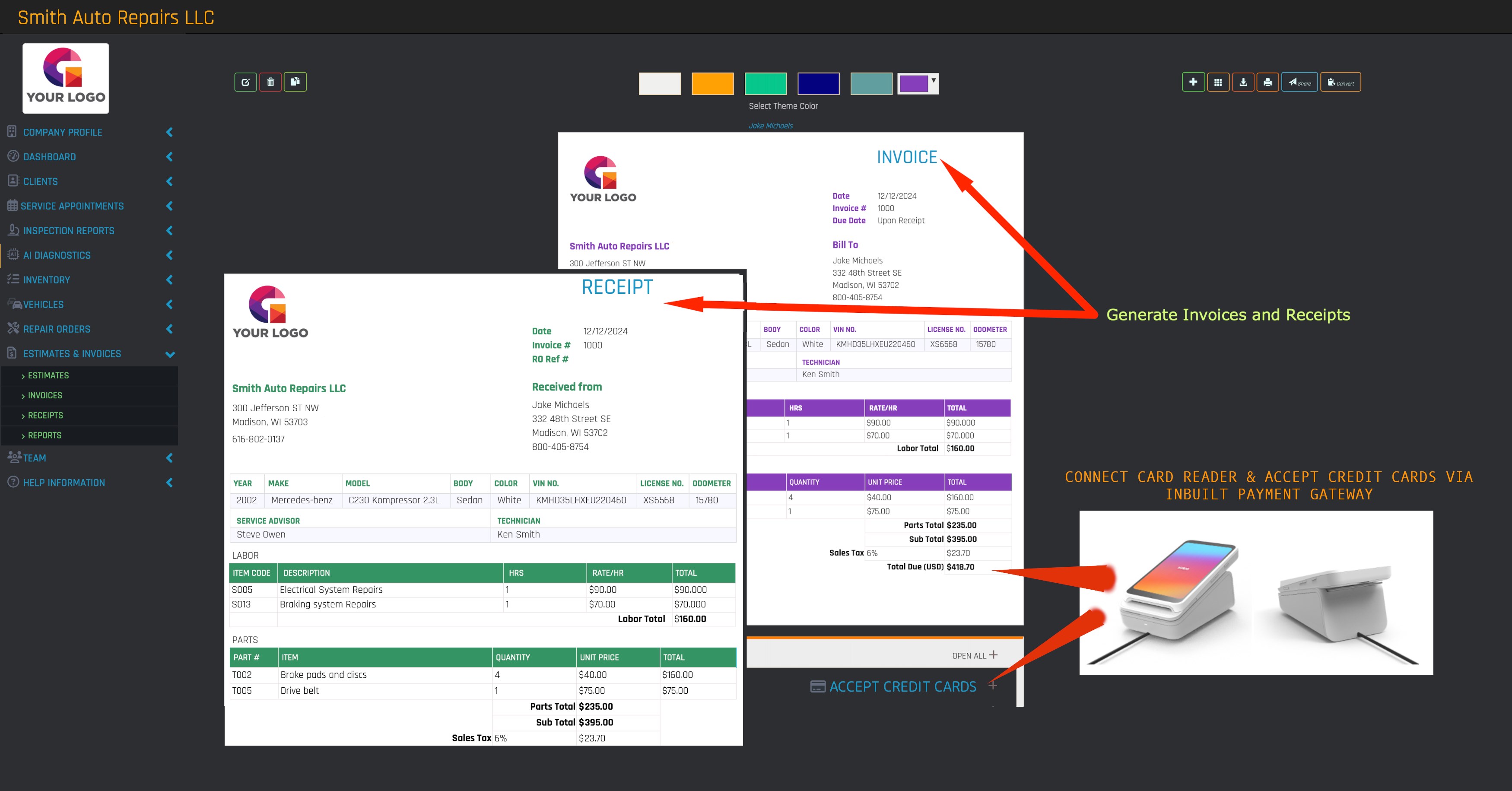
Task: Click the Accept Credit Cards link
Action: (903, 686)
